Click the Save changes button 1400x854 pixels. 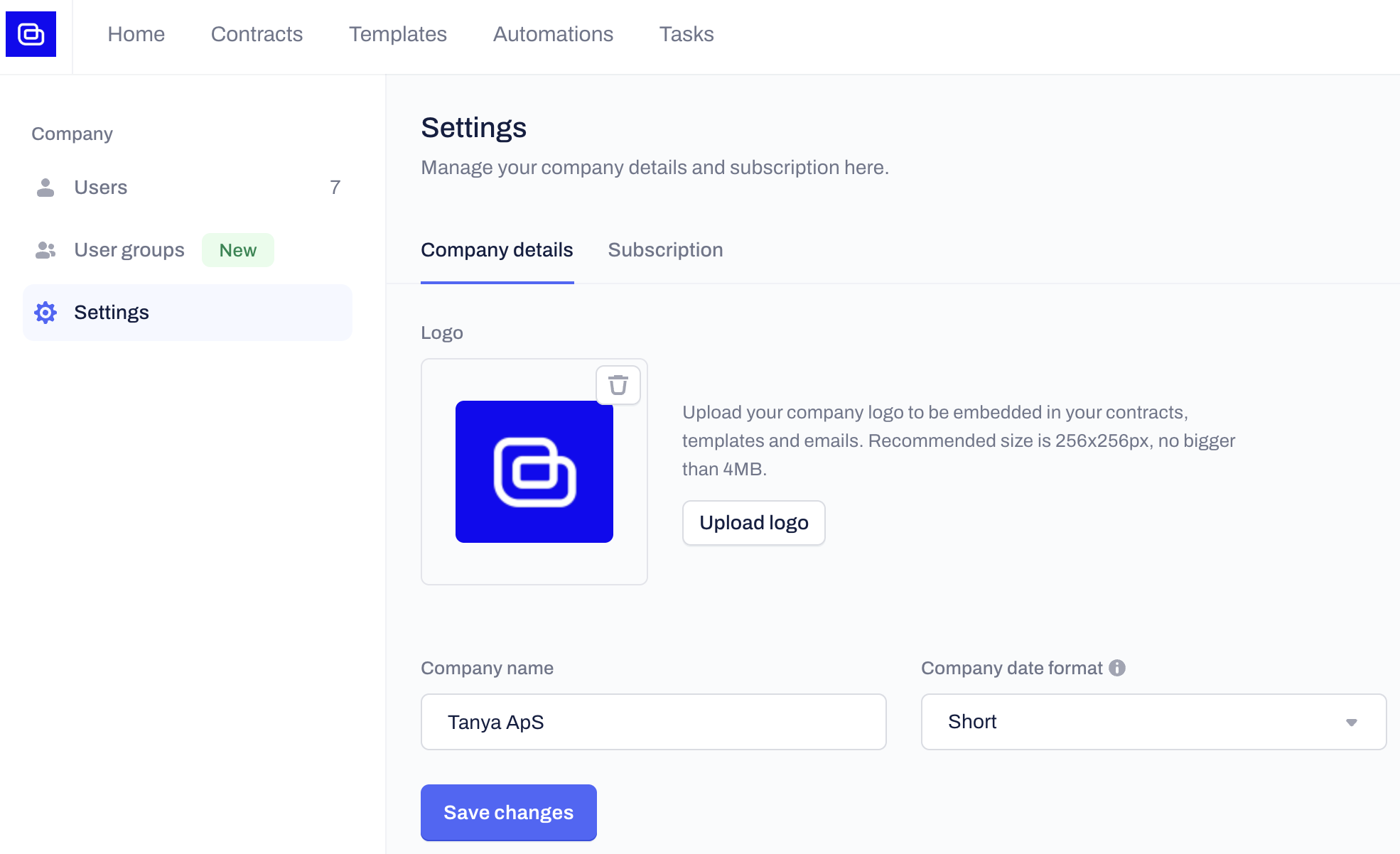pos(508,812)
